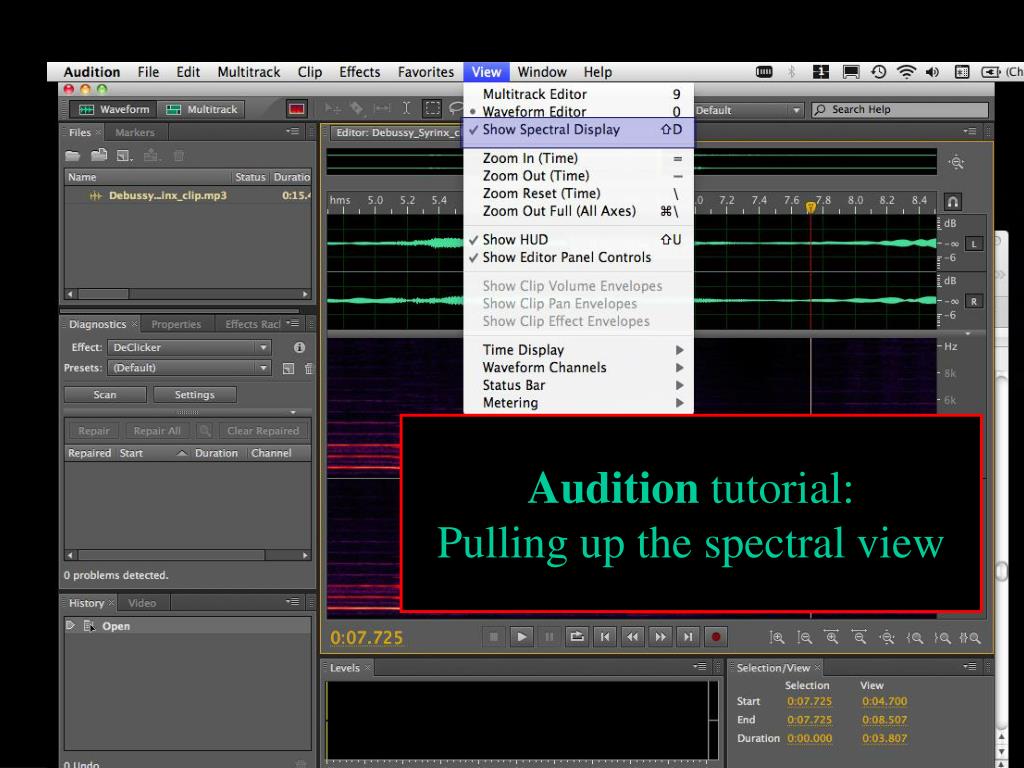The height and width of the screenshot is (768, 1024).
Task: Select the Lasso Selection tool
Action: [455, 108]
